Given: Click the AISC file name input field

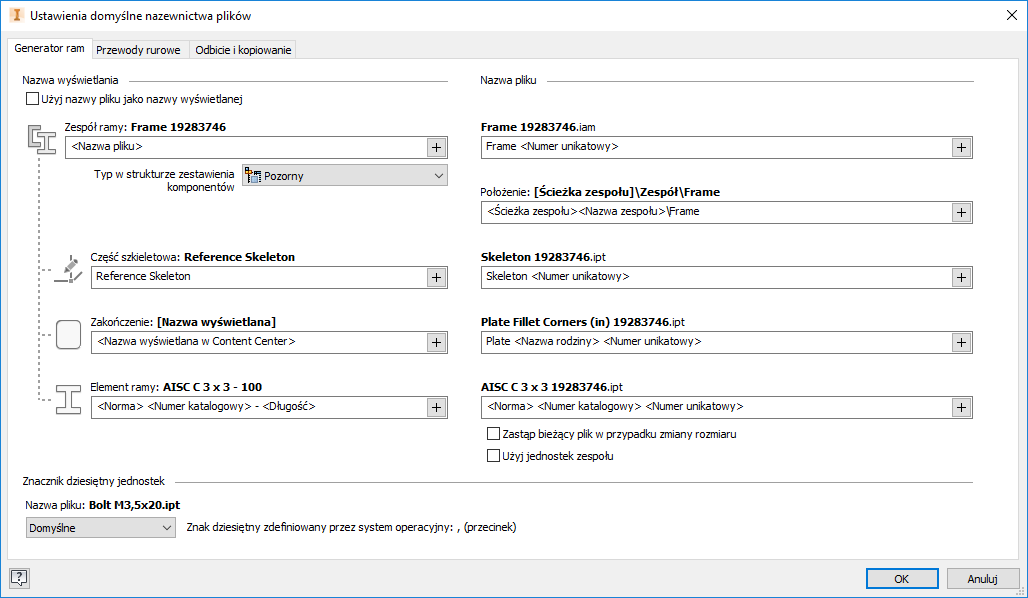Looking at the screenshot, I should pos(714,407).
